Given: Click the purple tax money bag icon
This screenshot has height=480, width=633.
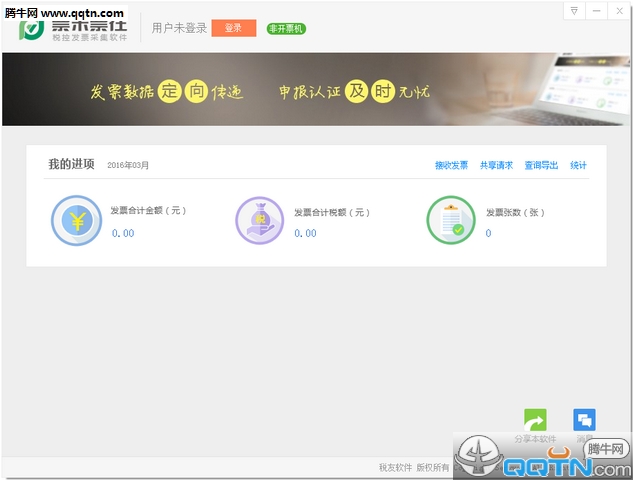Looking at the screenshot, I should click(x=260, y=220).
